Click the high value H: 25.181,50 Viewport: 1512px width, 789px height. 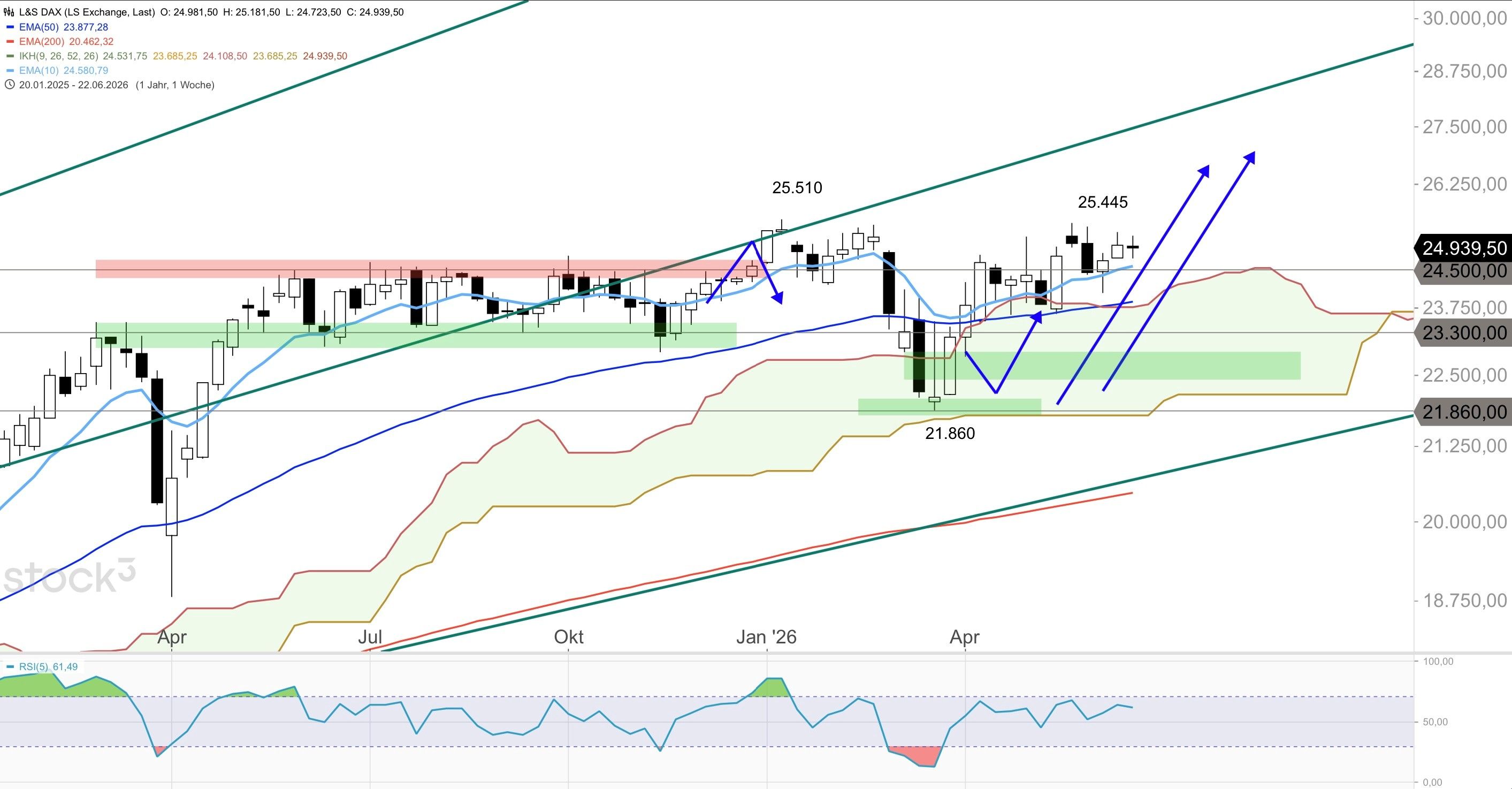(252, 12)
